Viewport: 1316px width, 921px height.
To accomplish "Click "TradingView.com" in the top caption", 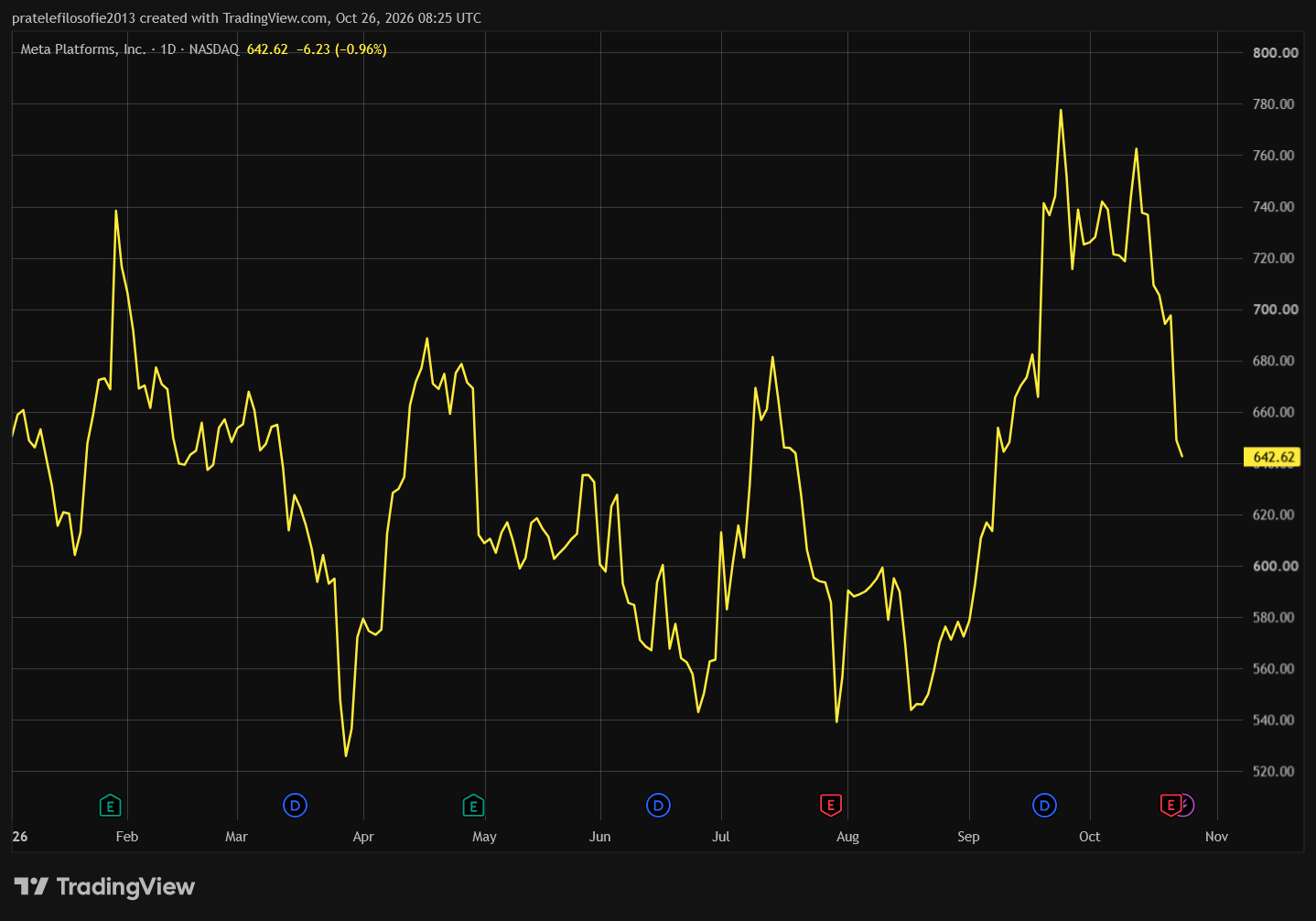I will [275, 18].
